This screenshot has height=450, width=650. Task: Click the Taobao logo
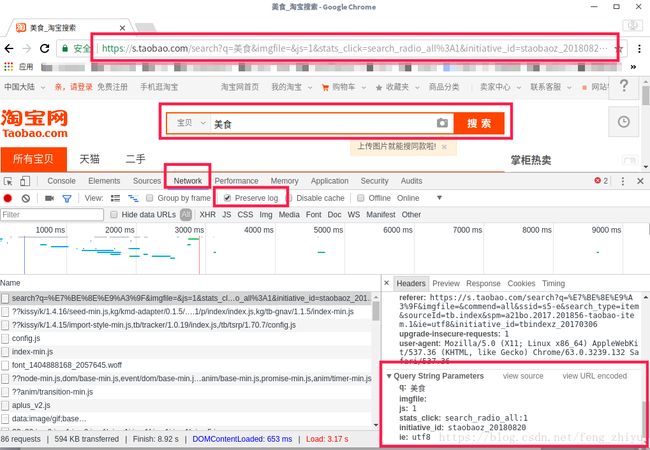click(x=34, y=123)
